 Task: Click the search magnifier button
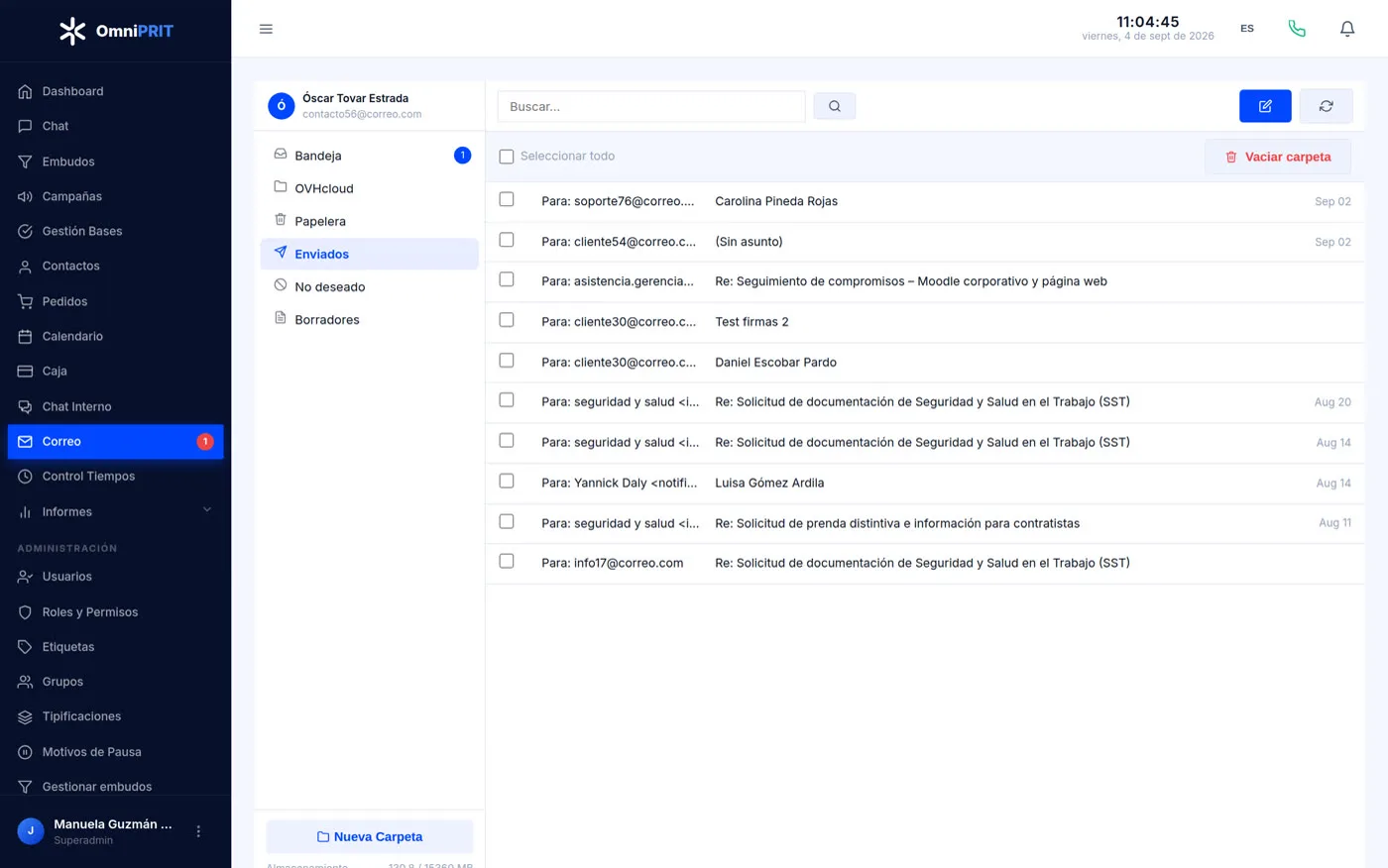tap(835, 106)
